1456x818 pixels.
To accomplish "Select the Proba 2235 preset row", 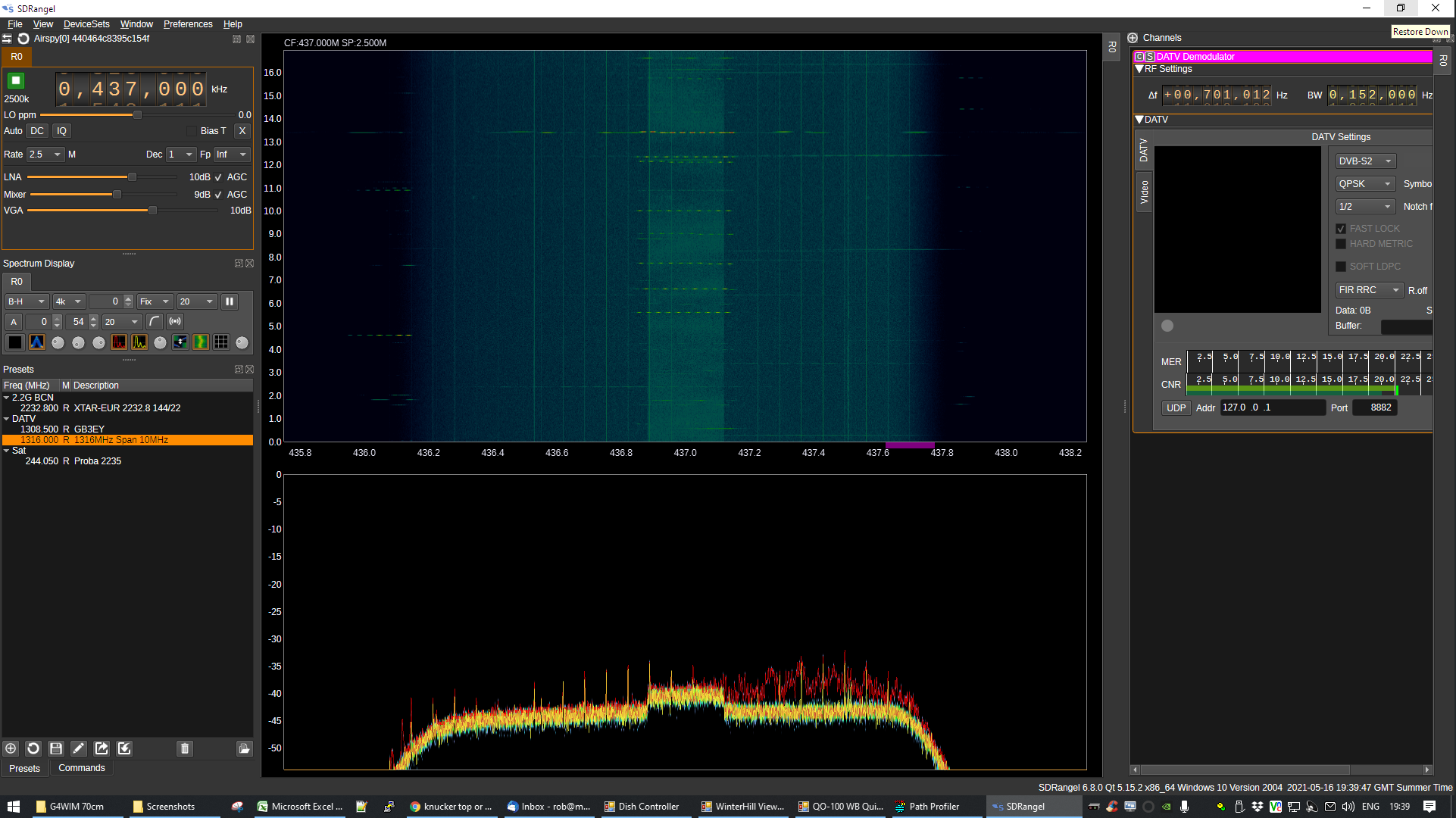I will pos(127,461).
